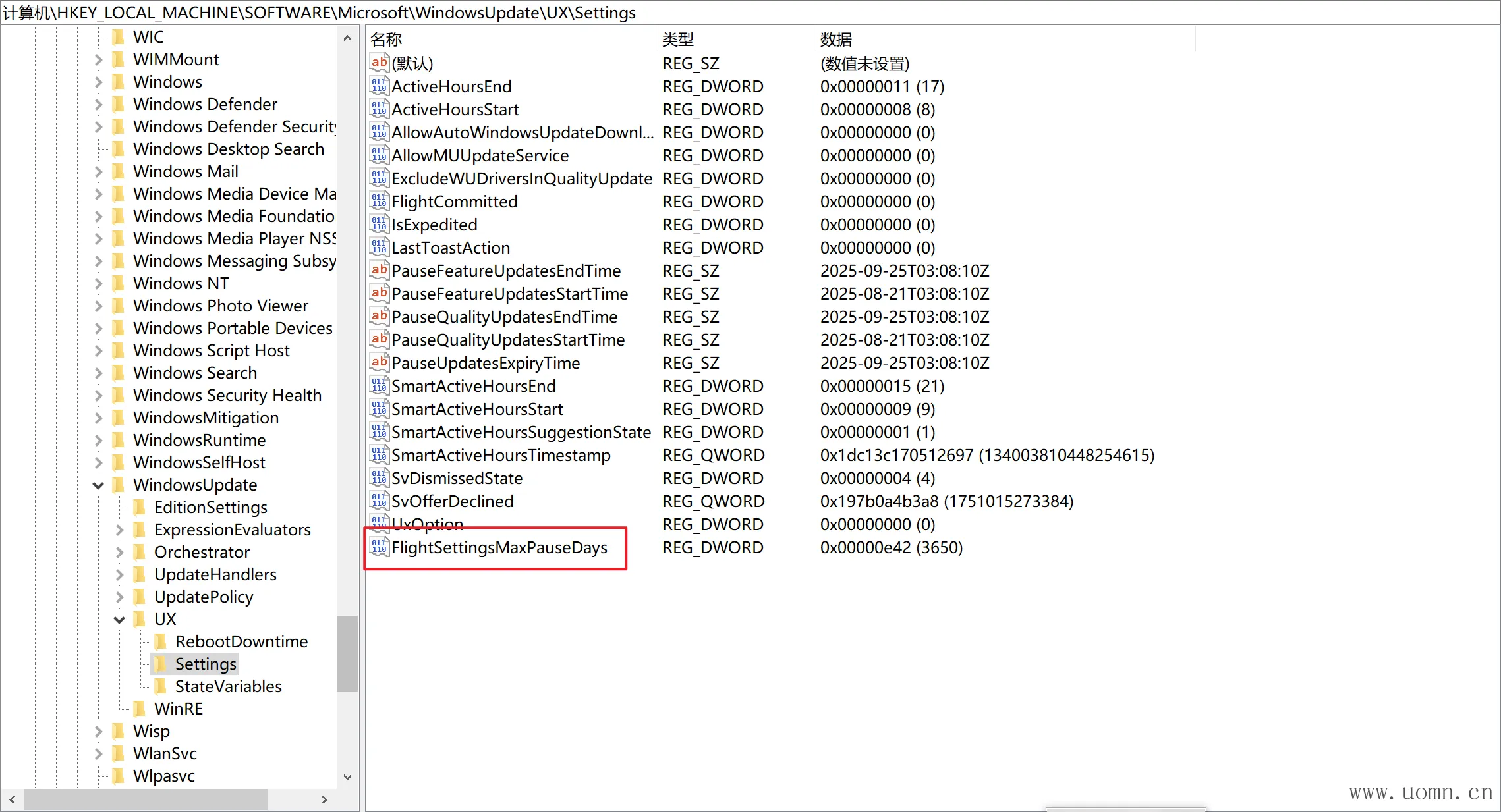
Task: Collapse the WindowsUpdate tree node
Action: 98,485
